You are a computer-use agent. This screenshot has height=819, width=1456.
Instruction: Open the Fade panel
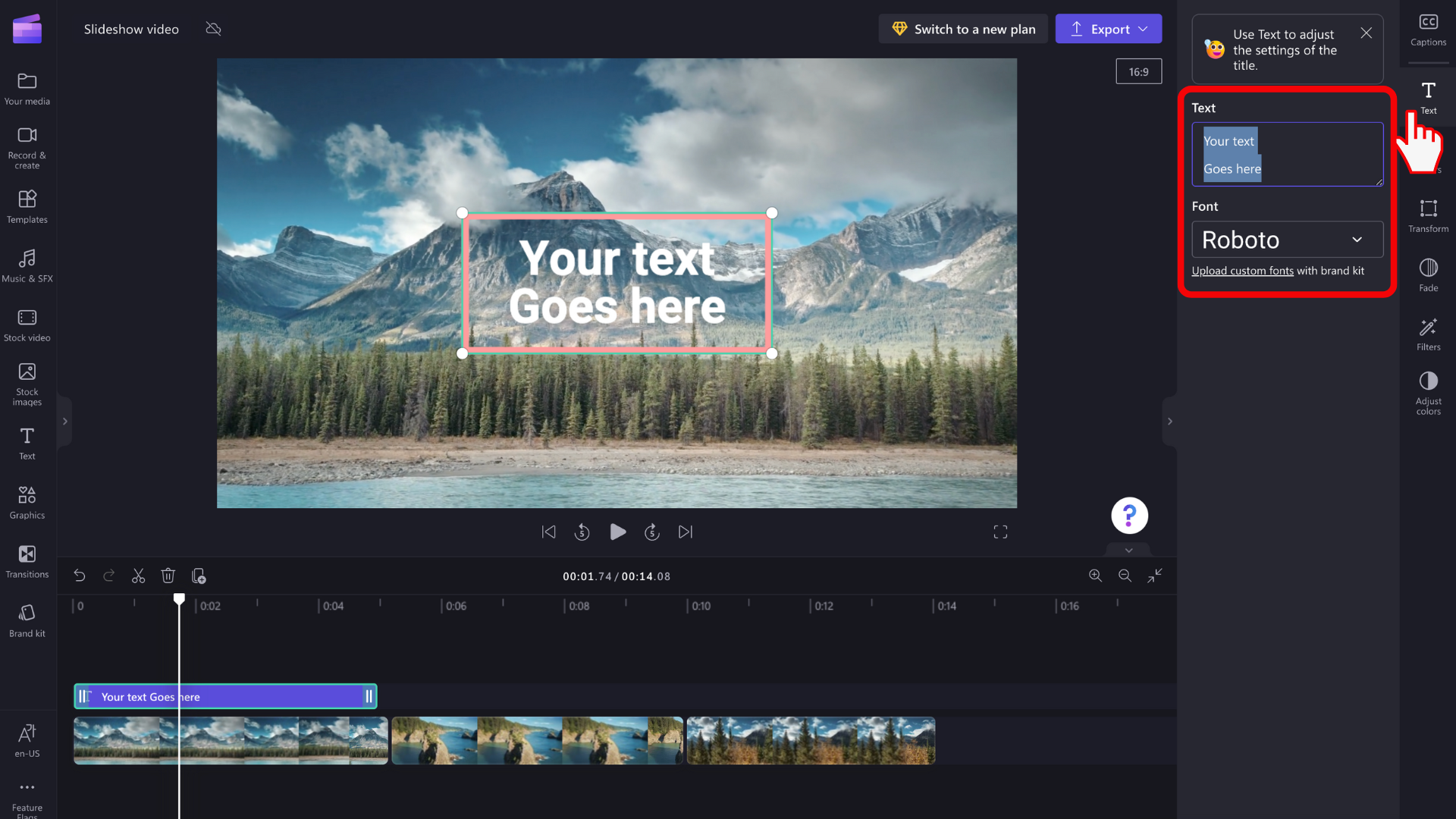1428,275
